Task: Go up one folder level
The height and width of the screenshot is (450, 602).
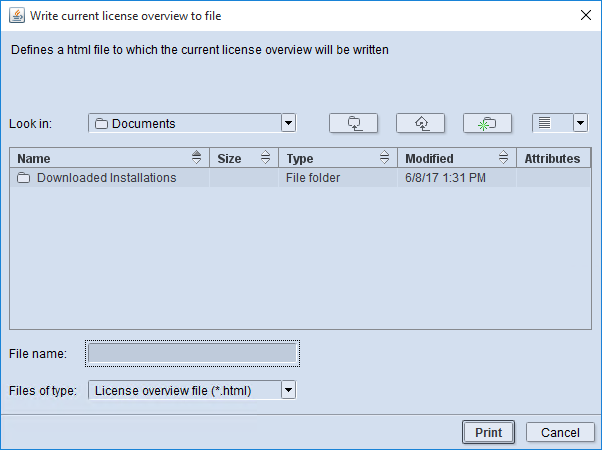Action: click(x=421, y=123)
